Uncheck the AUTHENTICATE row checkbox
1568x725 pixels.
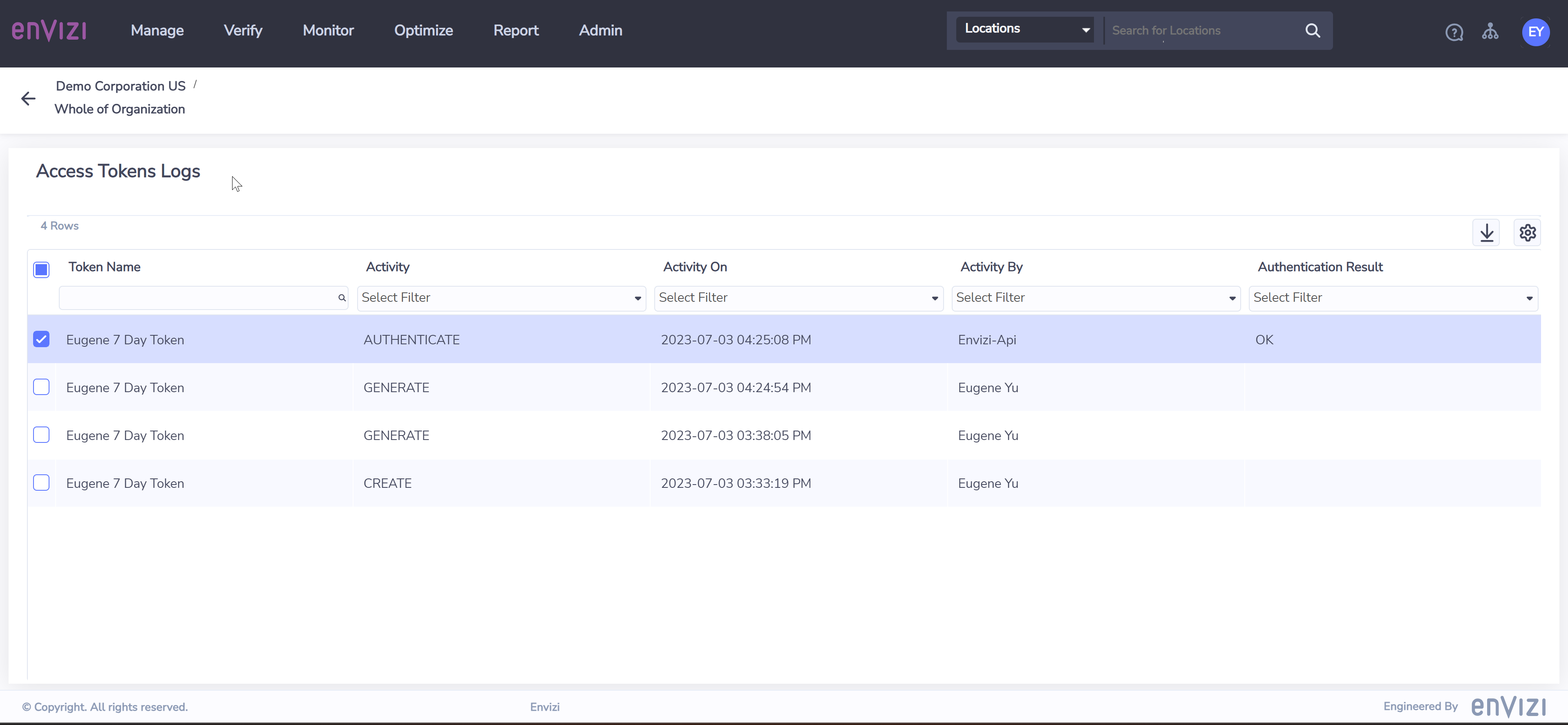tap(41, 339)
